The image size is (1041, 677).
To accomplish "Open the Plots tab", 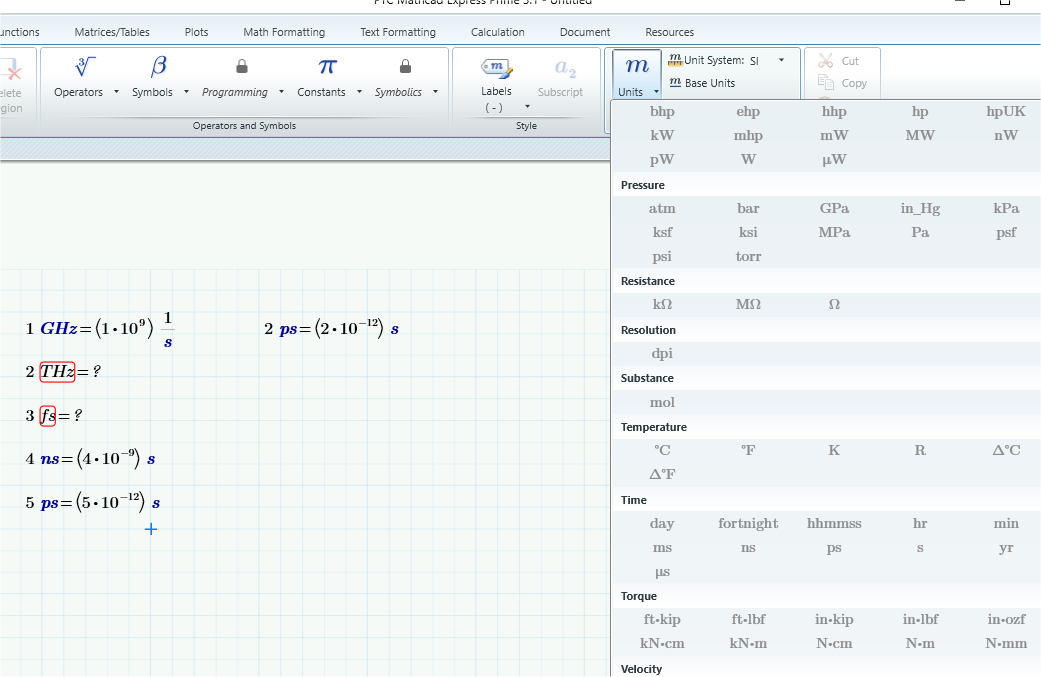I will tap(197, 32).
